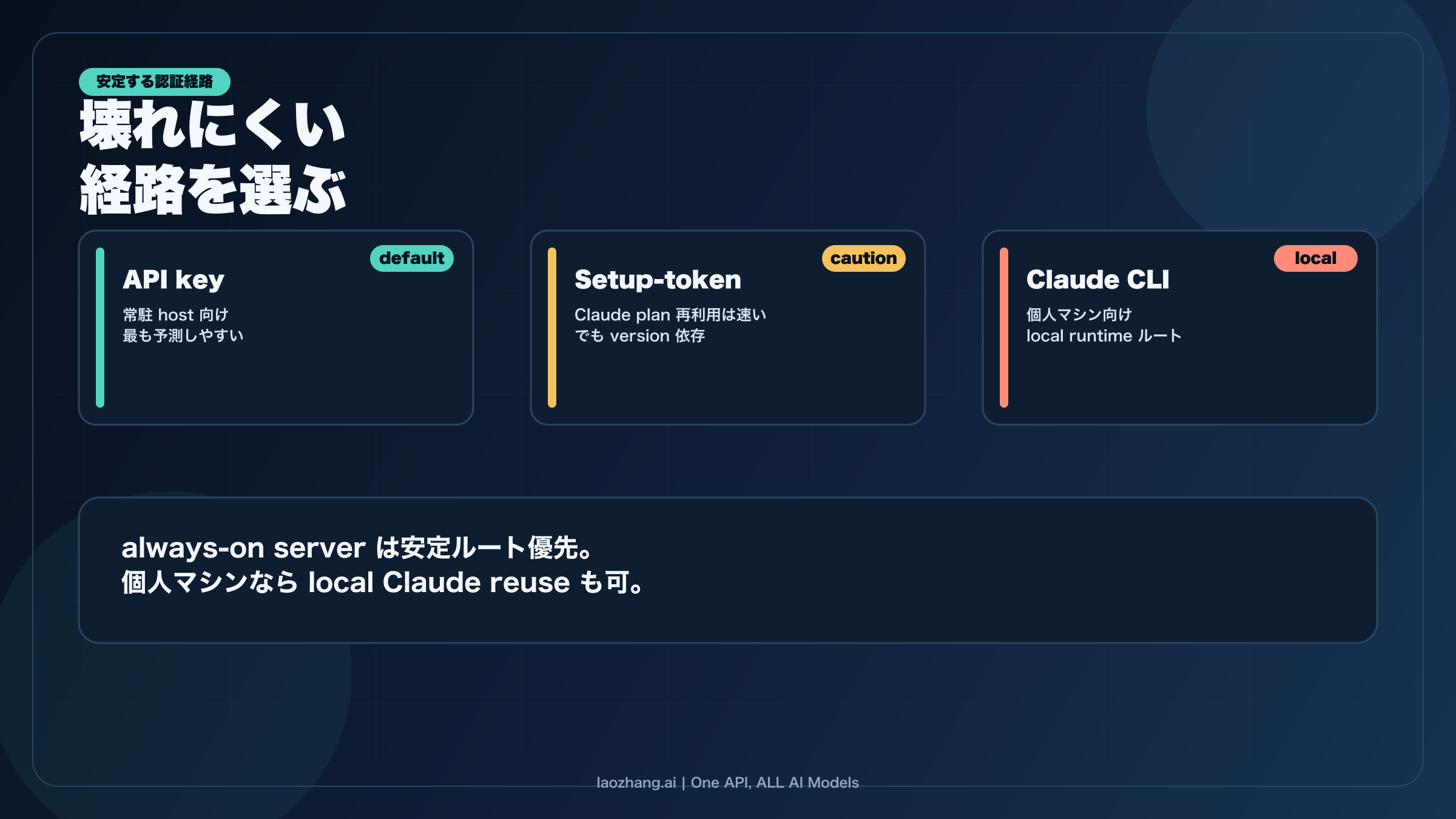Click the red accent bar on Claude CLI card

(x=1005, y=326)
